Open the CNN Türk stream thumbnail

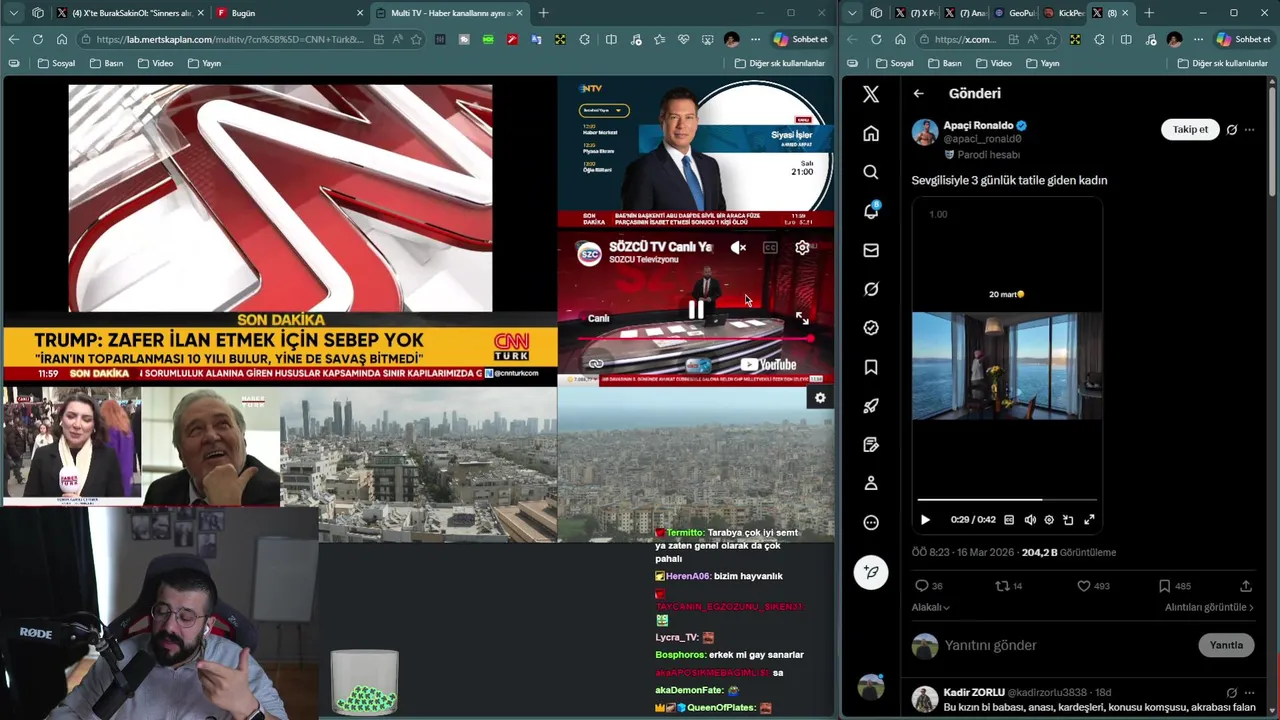pyautogui.click(x=280, y=232)
